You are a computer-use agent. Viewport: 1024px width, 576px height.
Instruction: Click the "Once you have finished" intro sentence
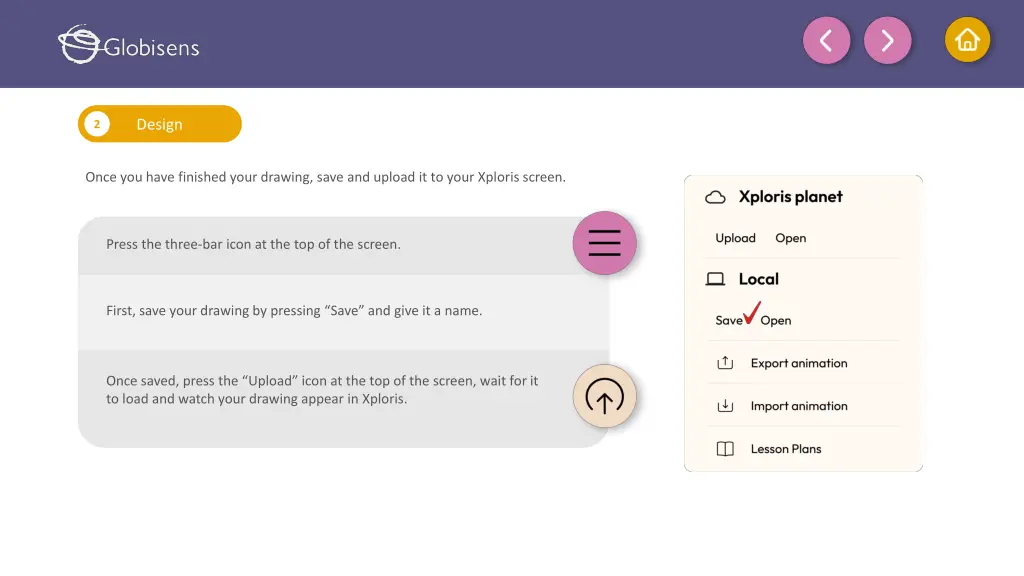point(325,178)
